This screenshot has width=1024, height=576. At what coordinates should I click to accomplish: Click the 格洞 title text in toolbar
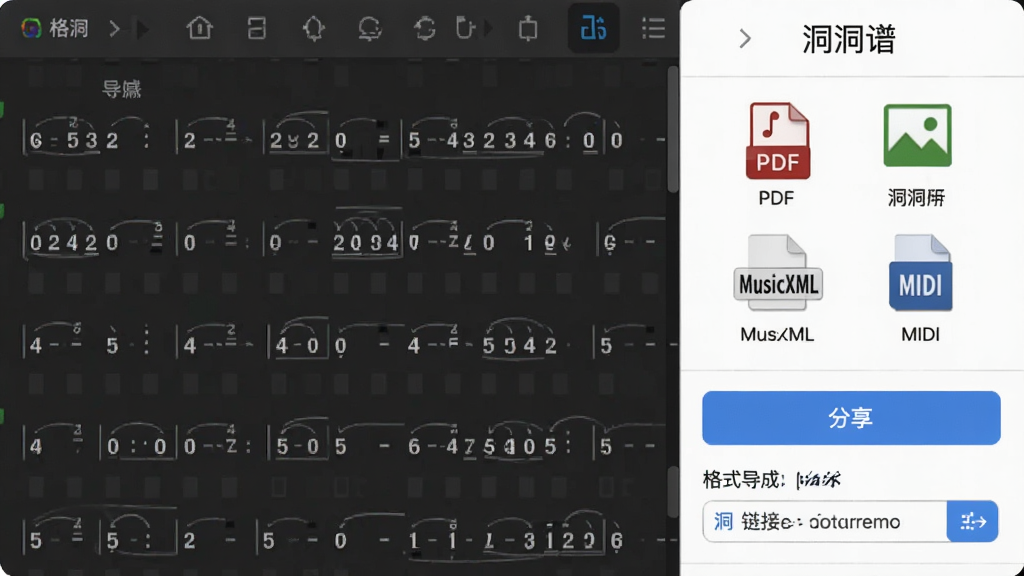pos(69,29)
